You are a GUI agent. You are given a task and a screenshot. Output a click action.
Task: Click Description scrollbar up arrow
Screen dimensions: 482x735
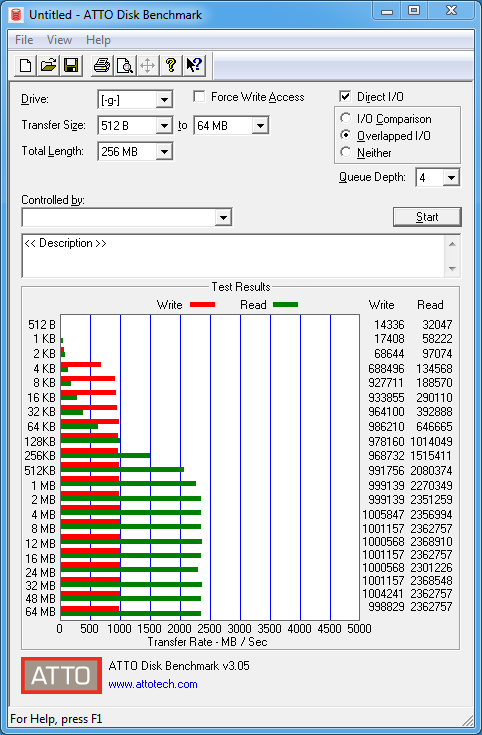[452, 244]
